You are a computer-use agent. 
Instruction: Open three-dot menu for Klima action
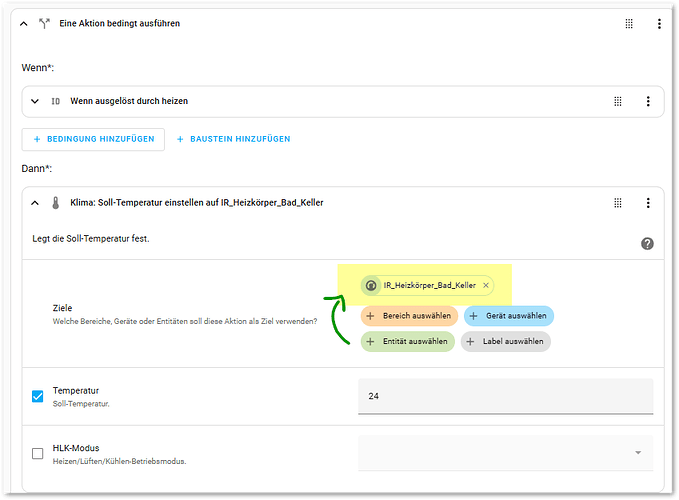tap(648, 202)
